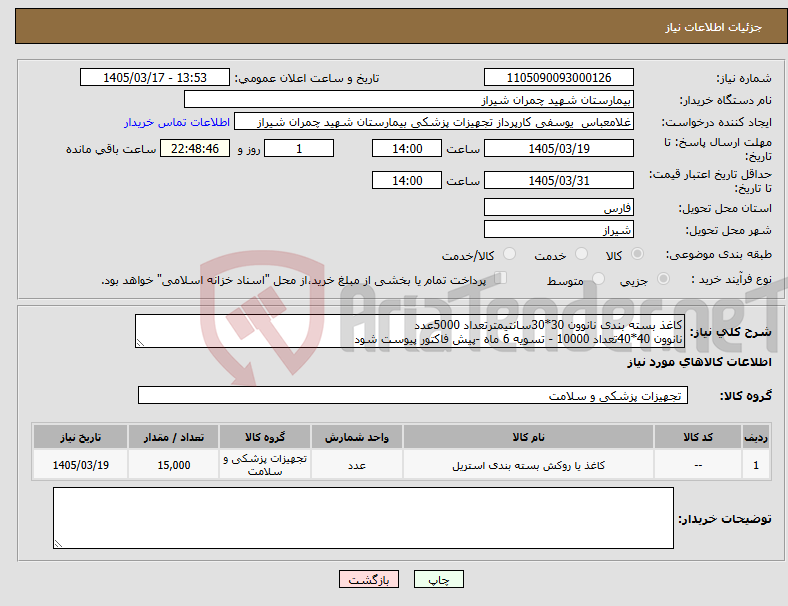This screenshot has width=788, height=606.
Task: Click the گروه کالا column header
Action: pyautogui.click(x=265, y=437)
